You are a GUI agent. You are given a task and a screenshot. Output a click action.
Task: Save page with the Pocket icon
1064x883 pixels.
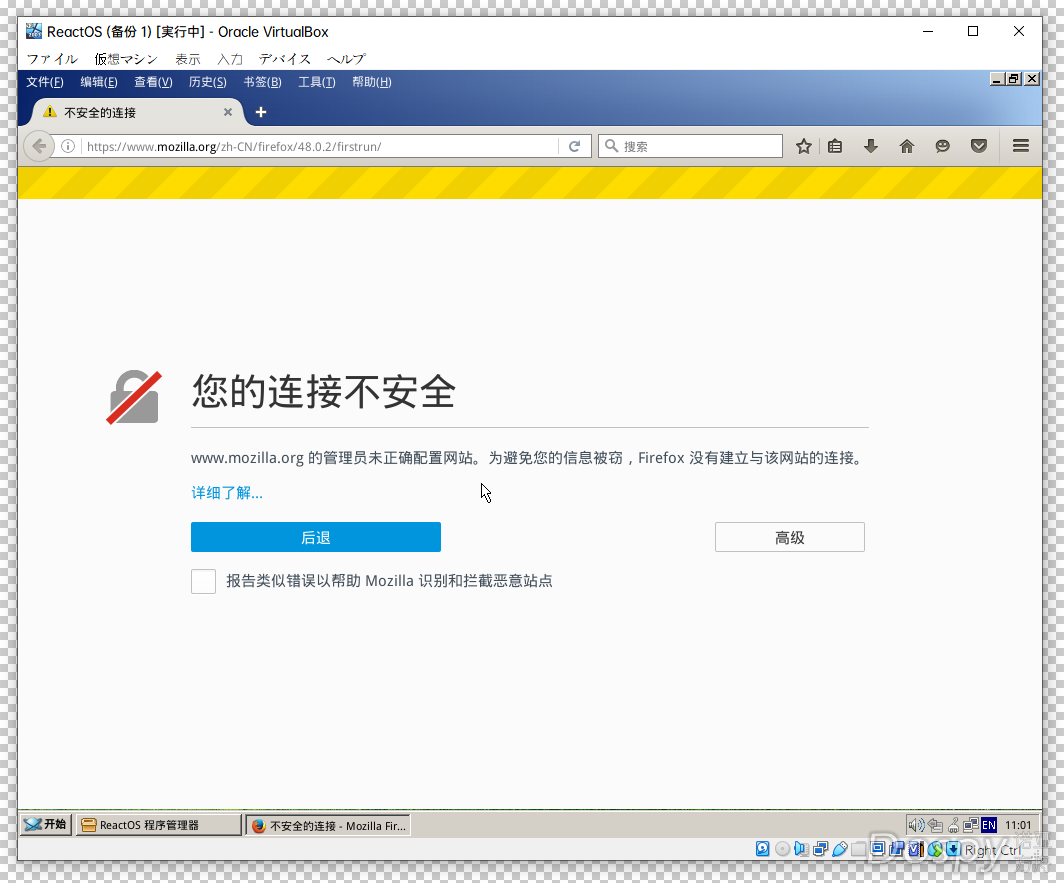pos(979,146)
